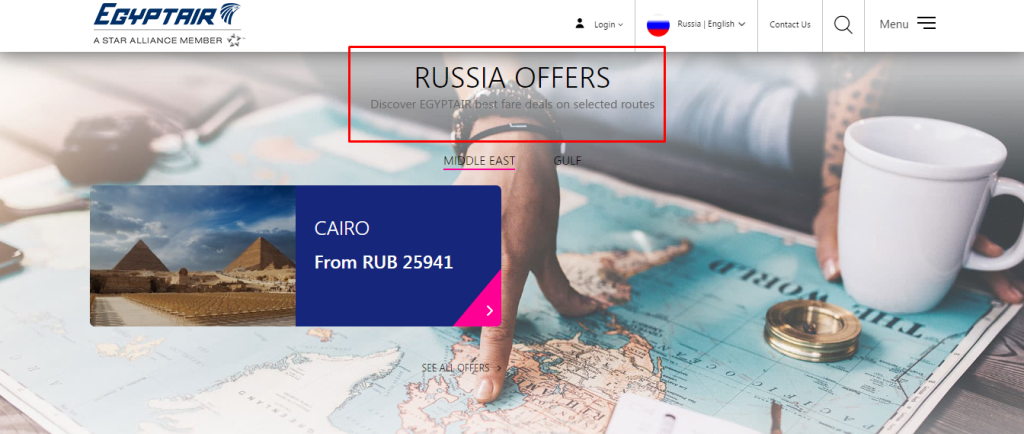The height and width of the screenshot is (434, 1024).
Task: Click the Star Alliance star emblem
Action: coord(235,40)
